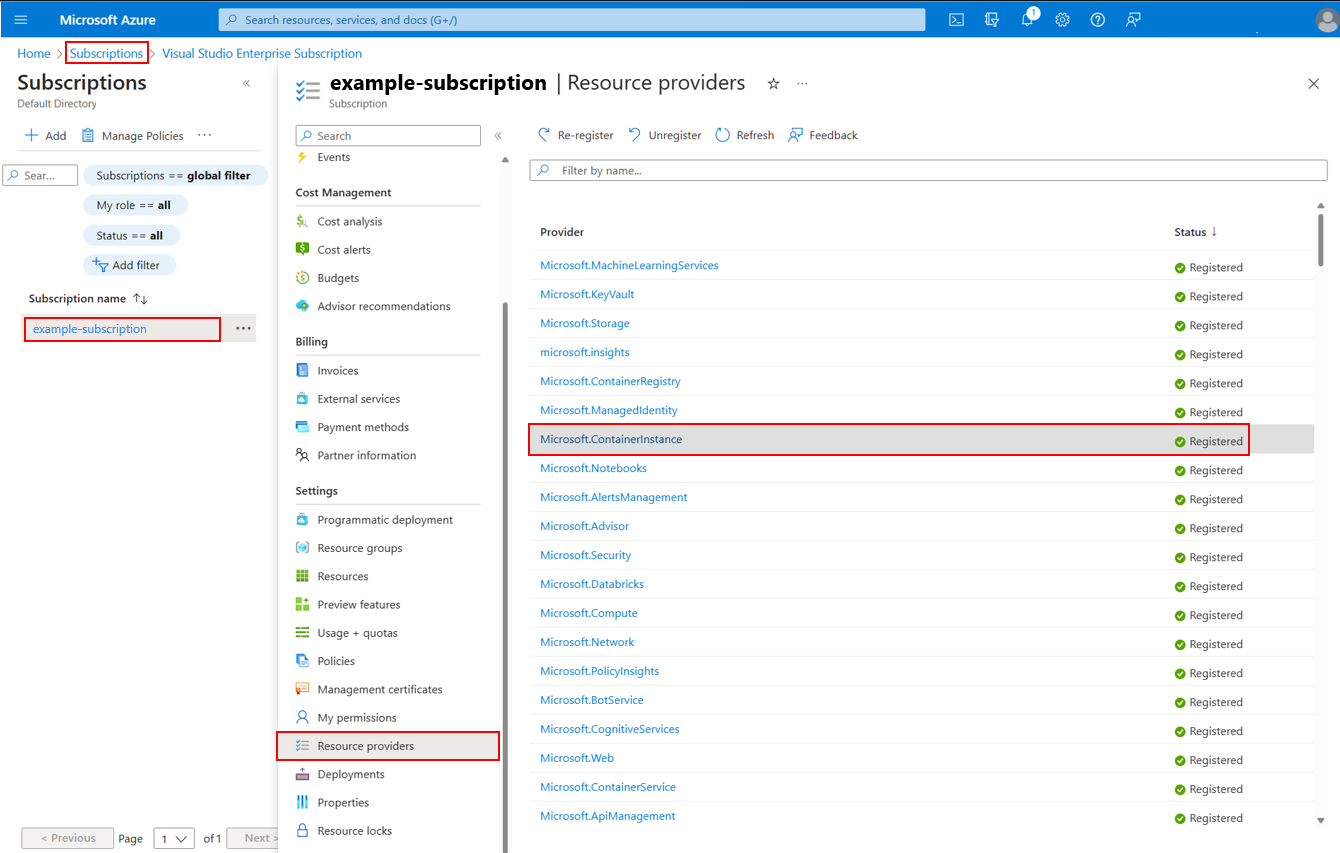Sort by the Status column header
Image resolution: width=1340 pixels, height=853 pixels.
tap(1196, 232)
